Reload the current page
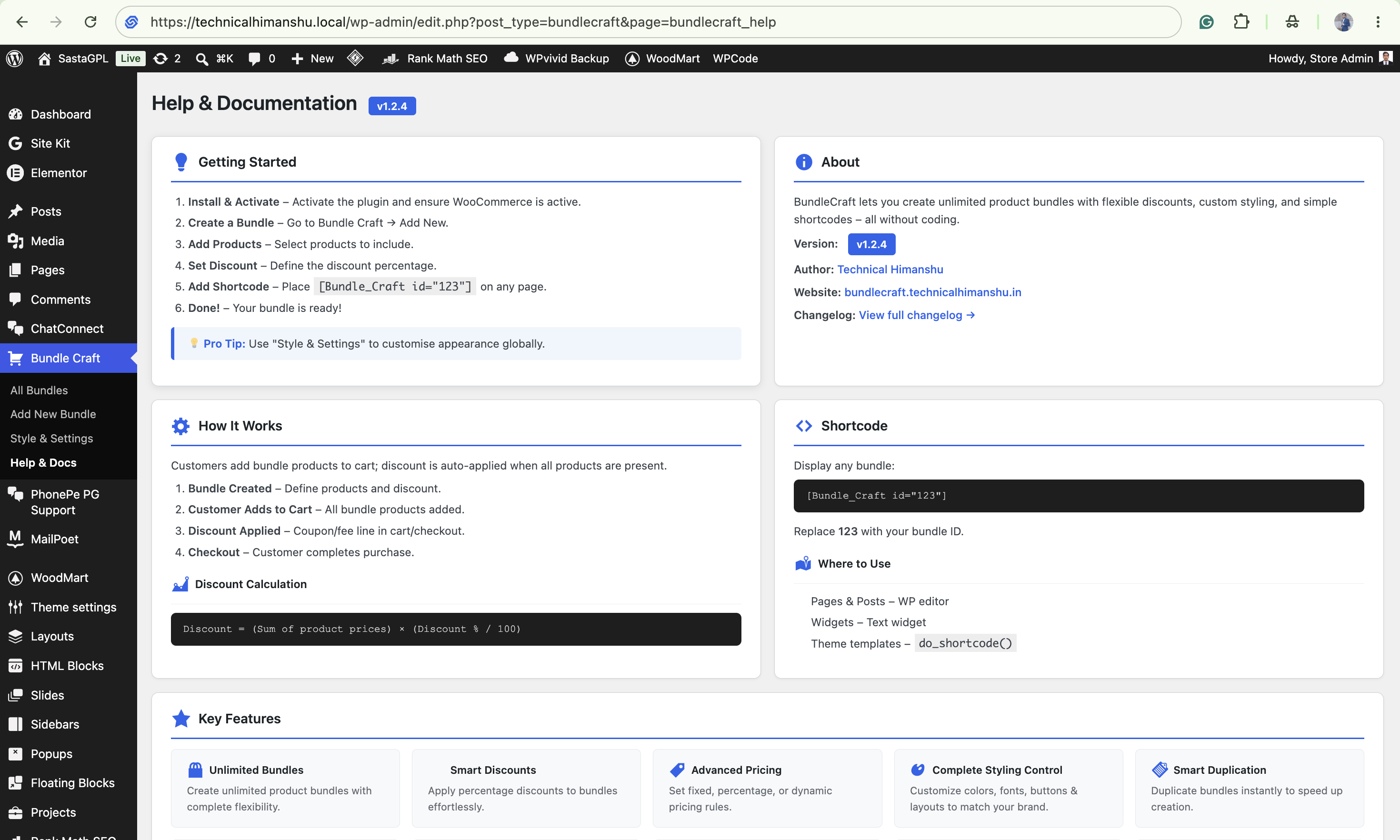Screen dimensions: 1400x840 tap(90, 22)
